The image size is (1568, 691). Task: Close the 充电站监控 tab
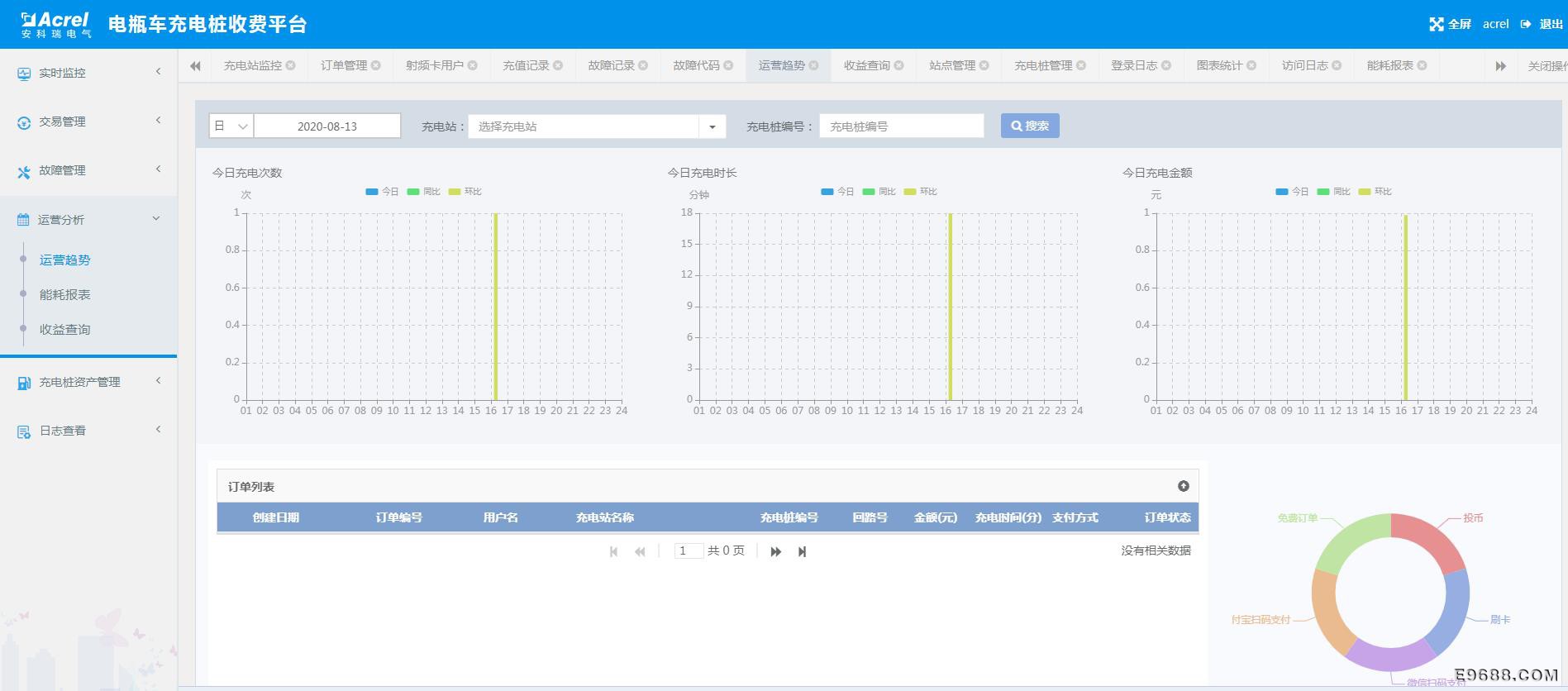coord(291,65)
